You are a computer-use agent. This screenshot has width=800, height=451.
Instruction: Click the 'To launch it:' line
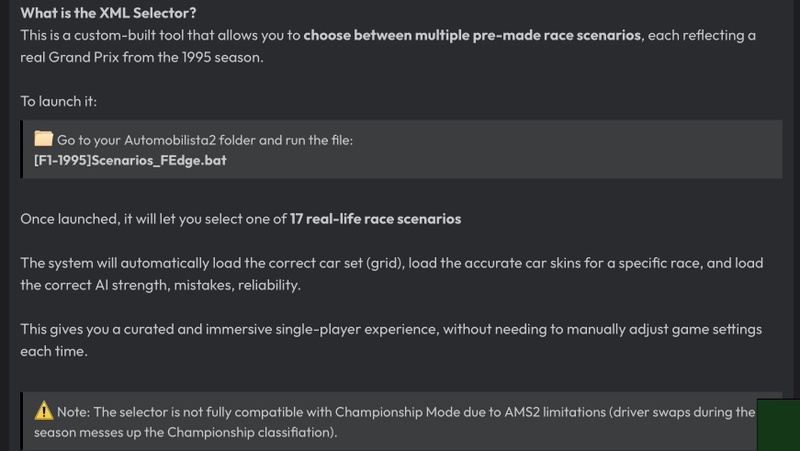click(59, 101)
